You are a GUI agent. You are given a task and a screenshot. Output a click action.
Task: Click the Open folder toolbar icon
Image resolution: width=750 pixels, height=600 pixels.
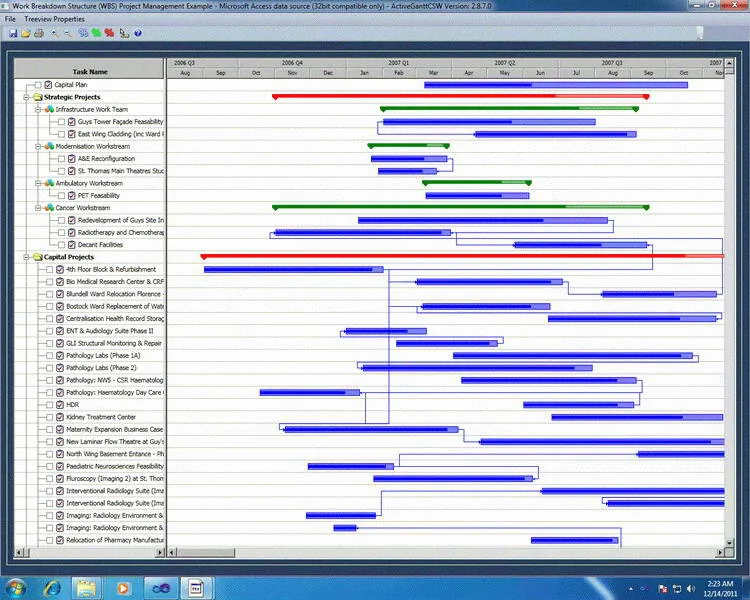tap(26, 33)
